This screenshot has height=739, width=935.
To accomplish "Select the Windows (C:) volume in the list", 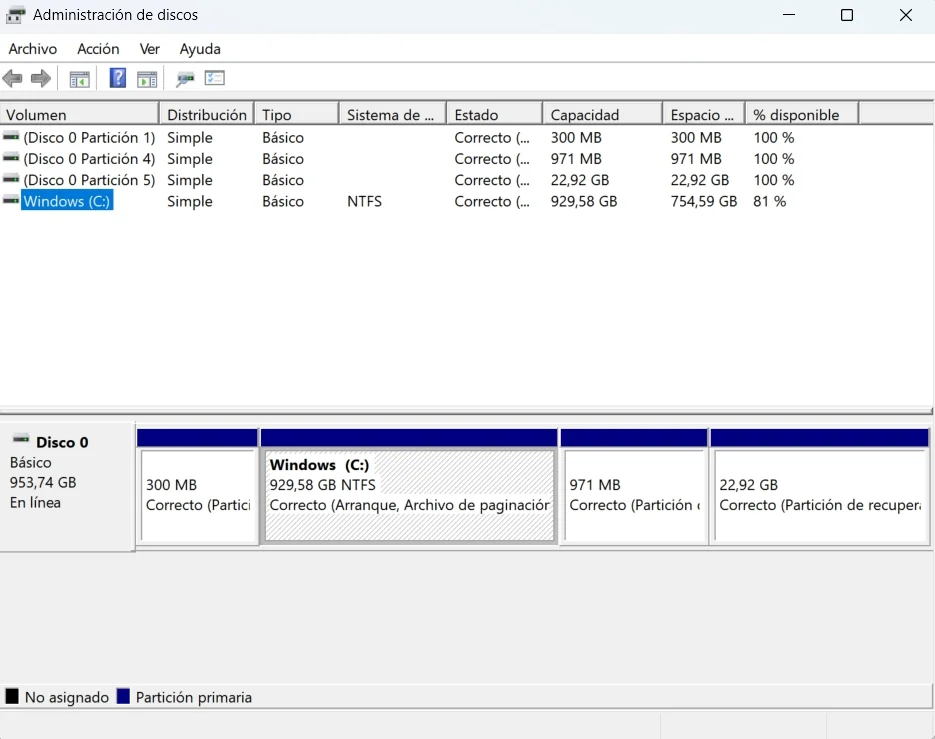I will coord(67,202).
